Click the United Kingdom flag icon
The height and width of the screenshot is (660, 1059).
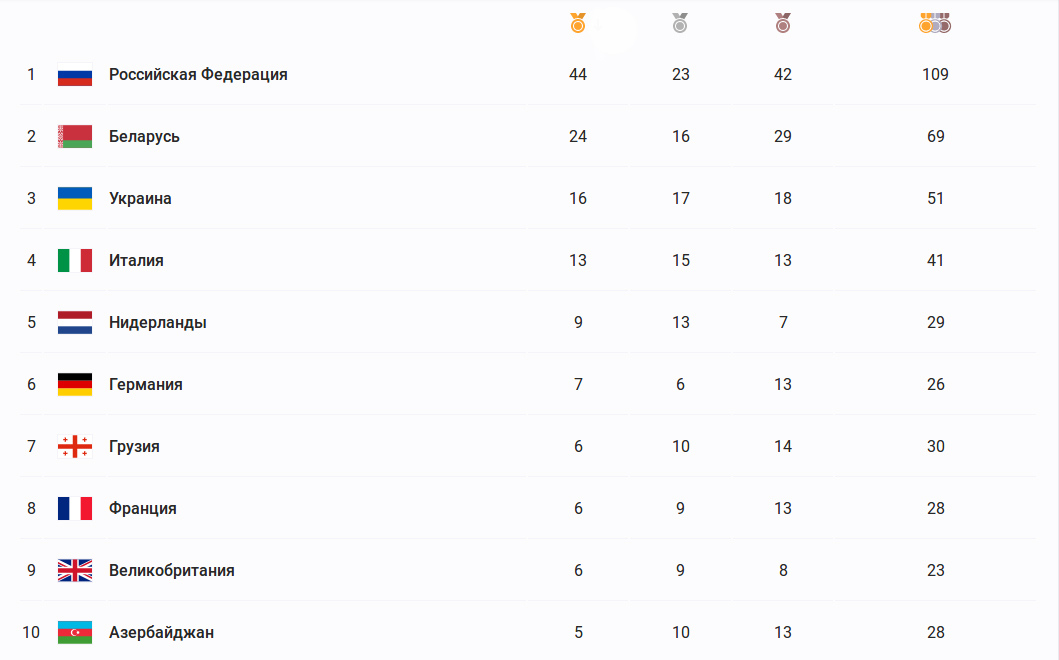[x=75, y=571]
